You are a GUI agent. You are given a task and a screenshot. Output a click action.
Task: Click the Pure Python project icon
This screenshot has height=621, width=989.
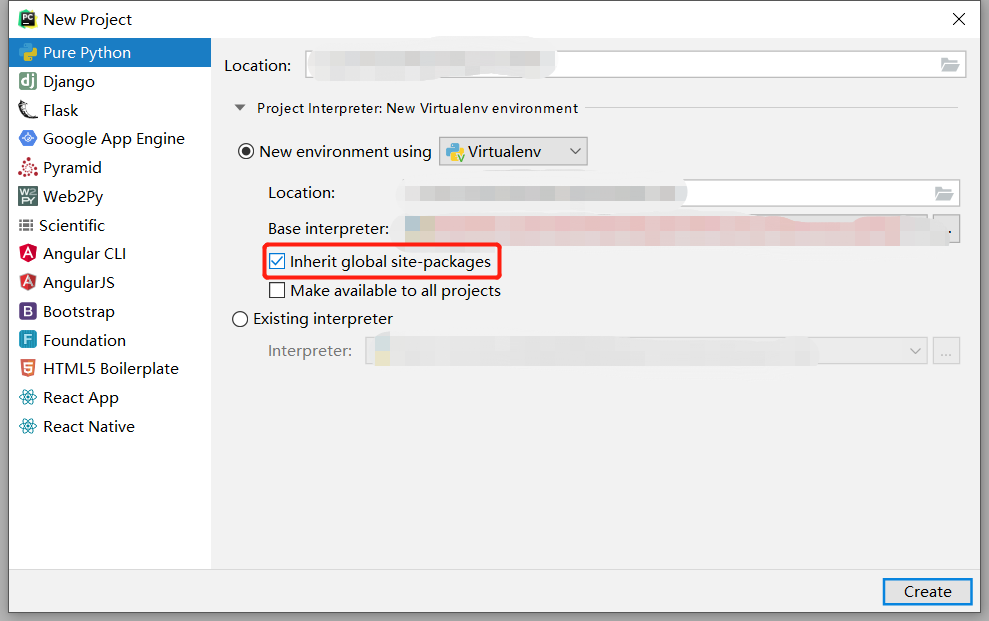pyautogui.click(x=28, y=52)
